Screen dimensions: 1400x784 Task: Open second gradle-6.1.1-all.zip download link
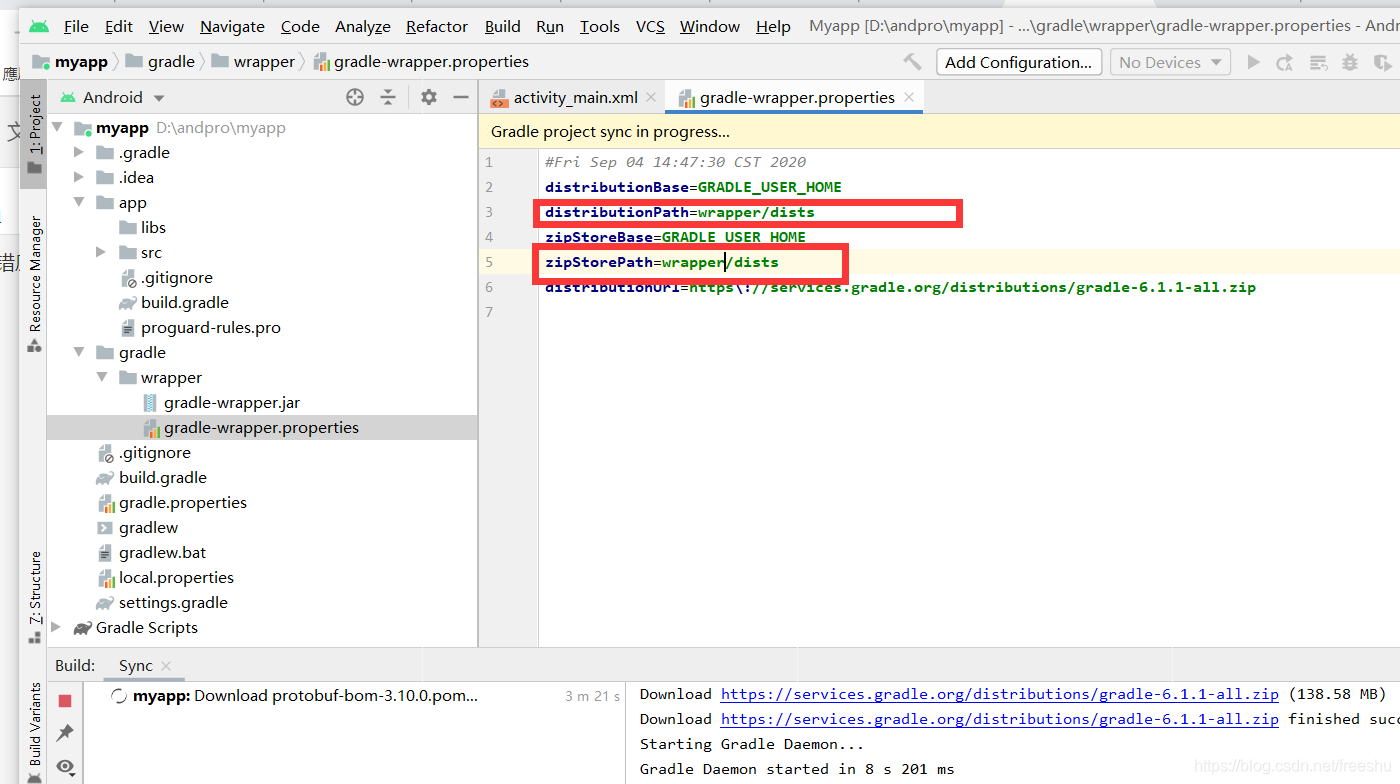click(999, 719)
